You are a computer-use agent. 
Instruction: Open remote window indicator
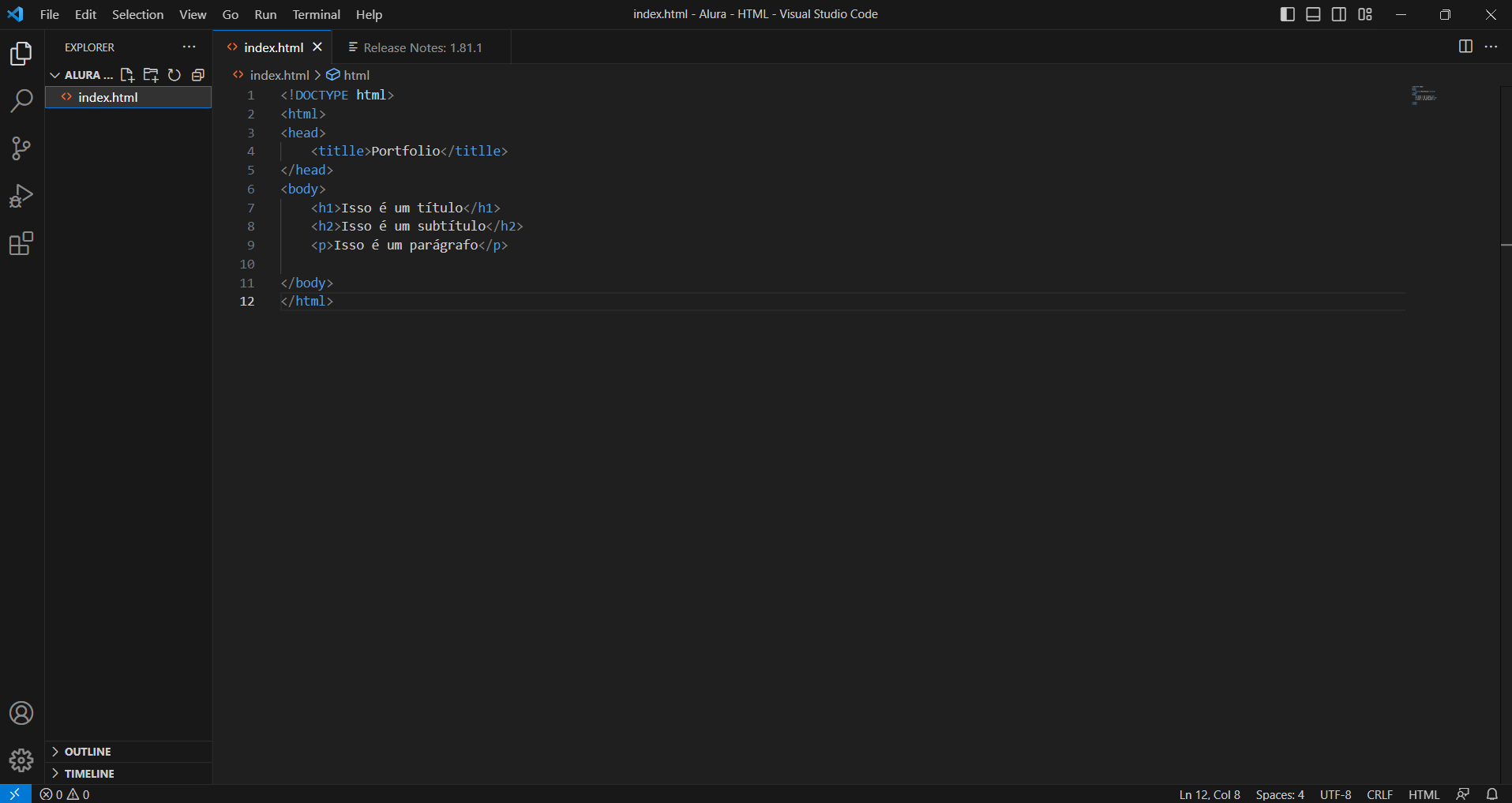(x=15, y=794)
